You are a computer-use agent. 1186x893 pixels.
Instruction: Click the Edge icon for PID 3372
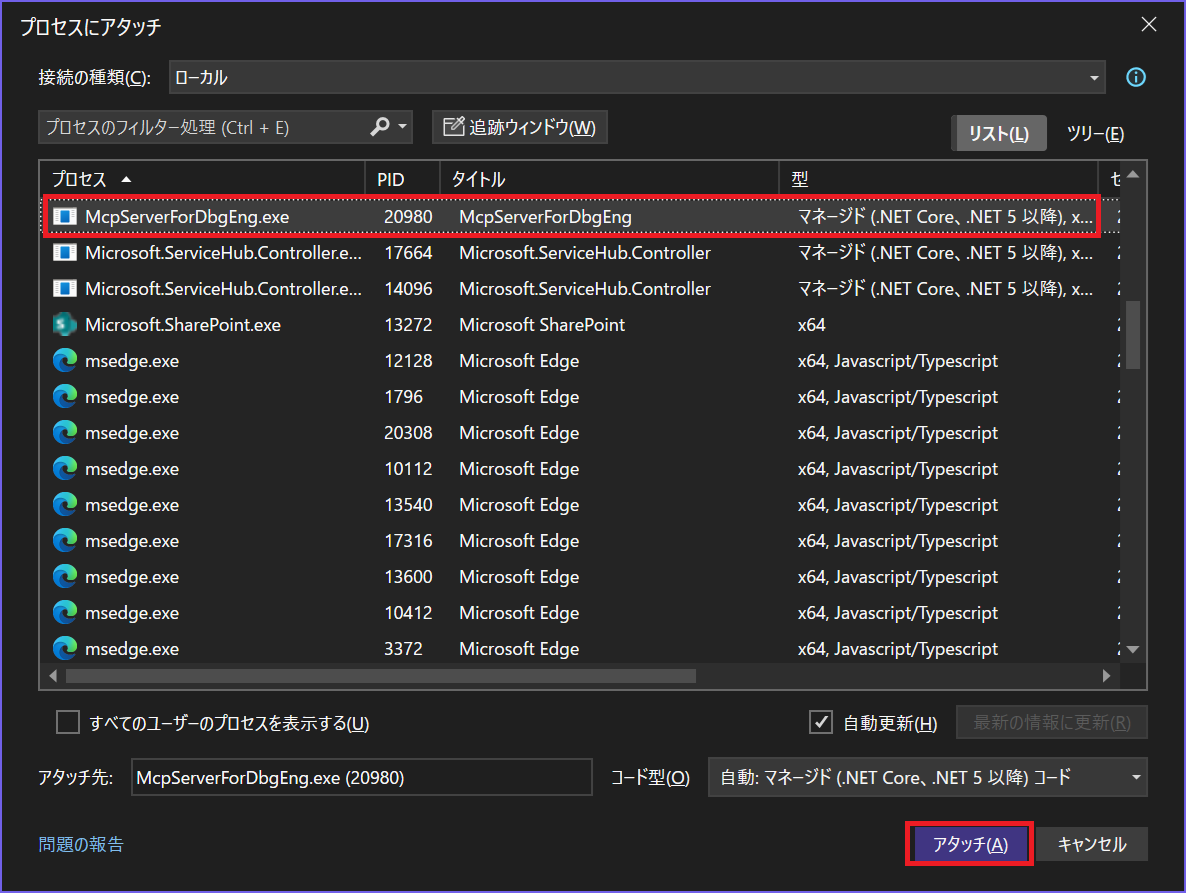(x=64, y=649)
